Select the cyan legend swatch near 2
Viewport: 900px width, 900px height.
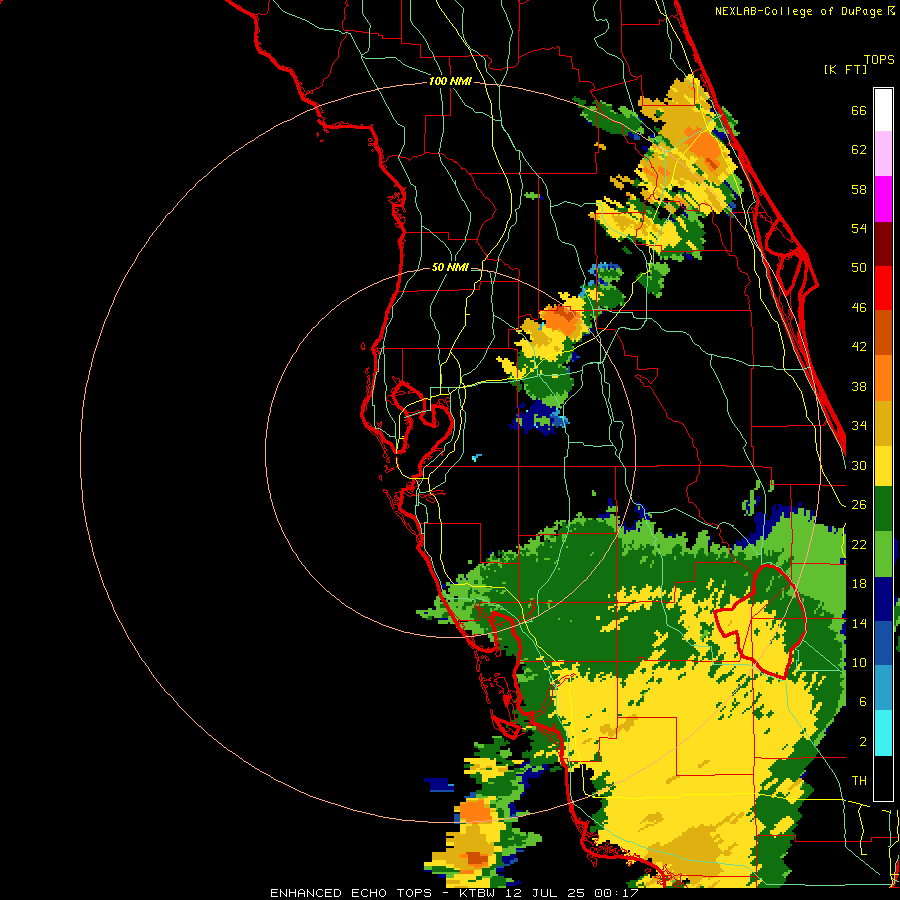pos(883,733)
